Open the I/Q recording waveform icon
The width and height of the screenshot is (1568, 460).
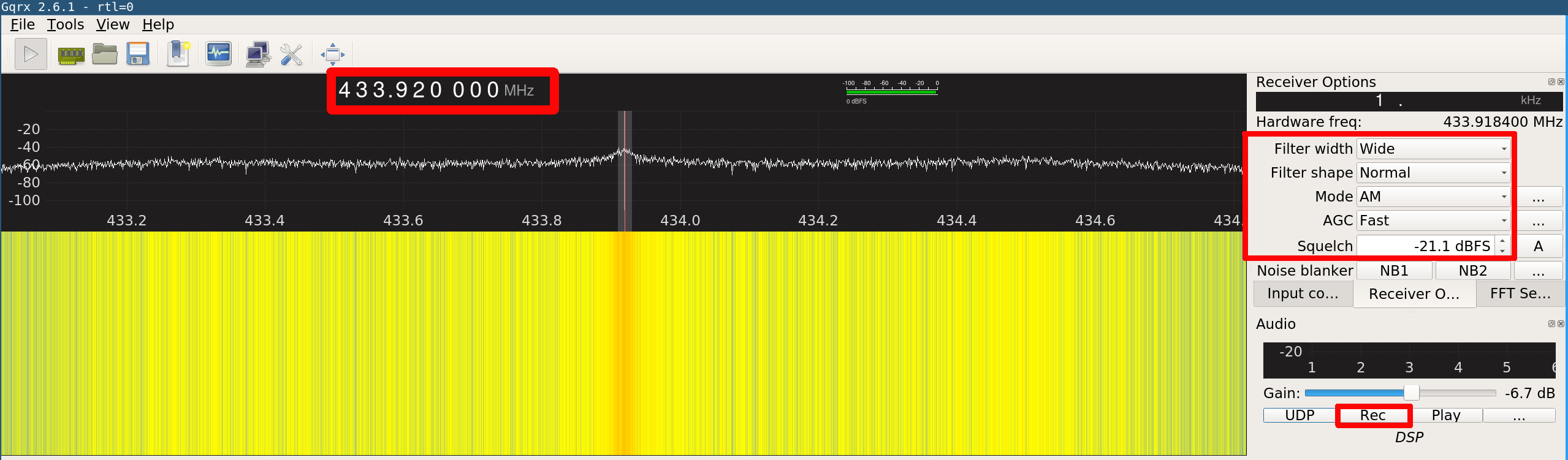coord(218,55)
